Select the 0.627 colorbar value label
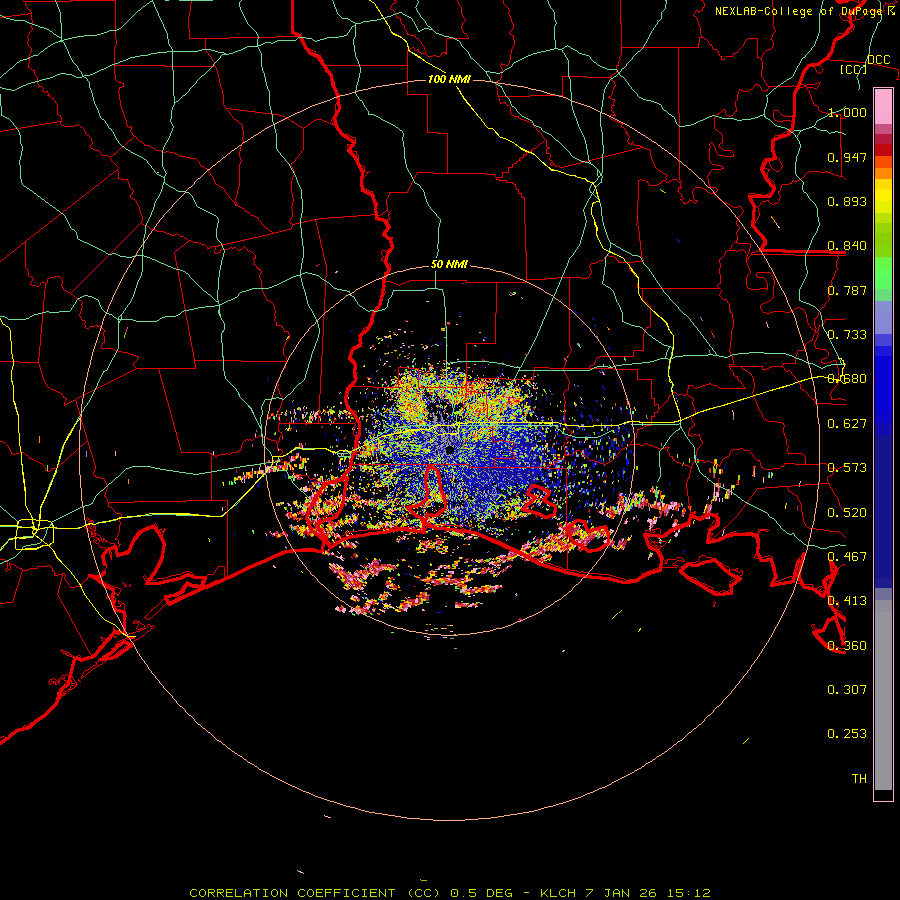Viewport: 900px width, 900px height. click(x=847, y=424)
